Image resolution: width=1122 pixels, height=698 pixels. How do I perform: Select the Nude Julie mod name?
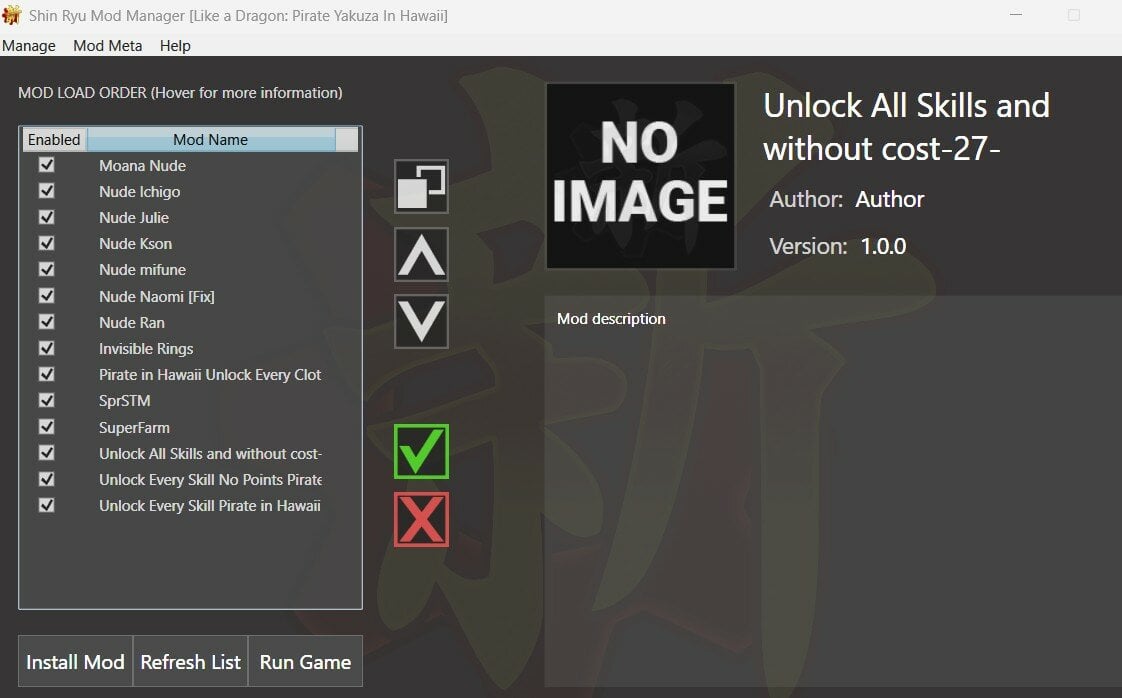point(134,218)
